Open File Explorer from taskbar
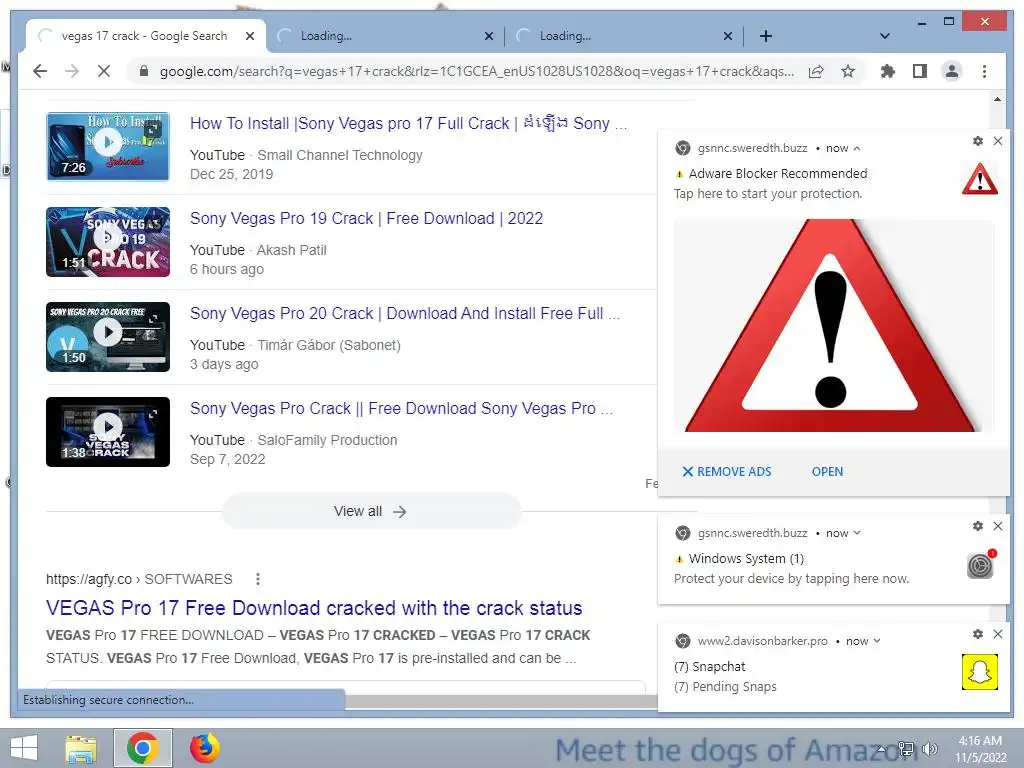 81,748
